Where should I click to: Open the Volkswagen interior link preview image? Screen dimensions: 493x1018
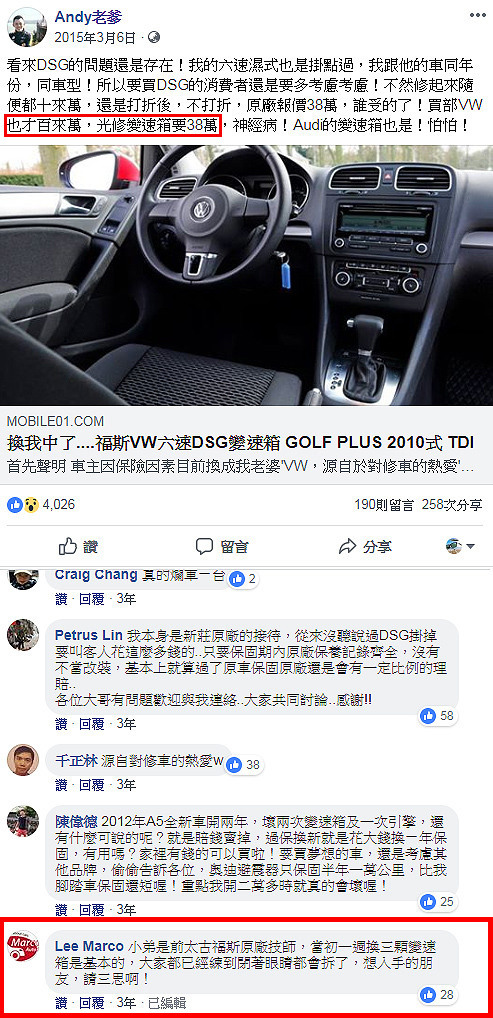pyautogui.click(x=246, y=275)
